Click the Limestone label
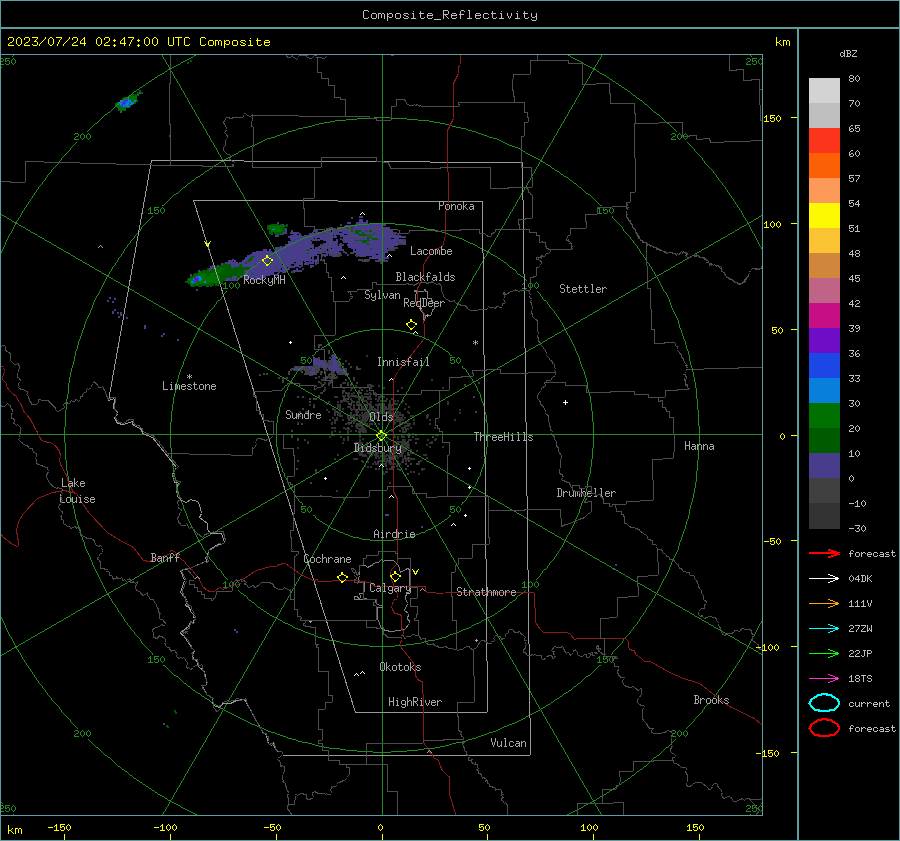Viewport: 900px width, 841px height. 189,386
